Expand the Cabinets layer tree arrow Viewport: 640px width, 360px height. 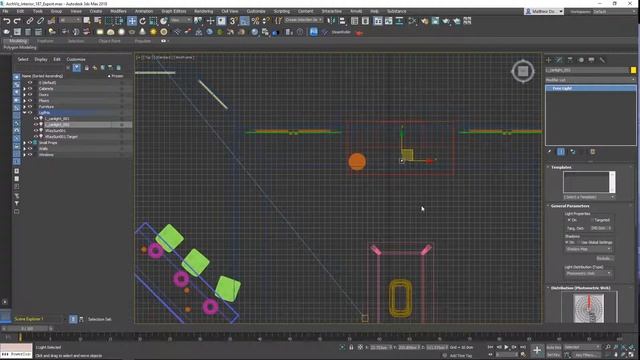tap(24, 89)
